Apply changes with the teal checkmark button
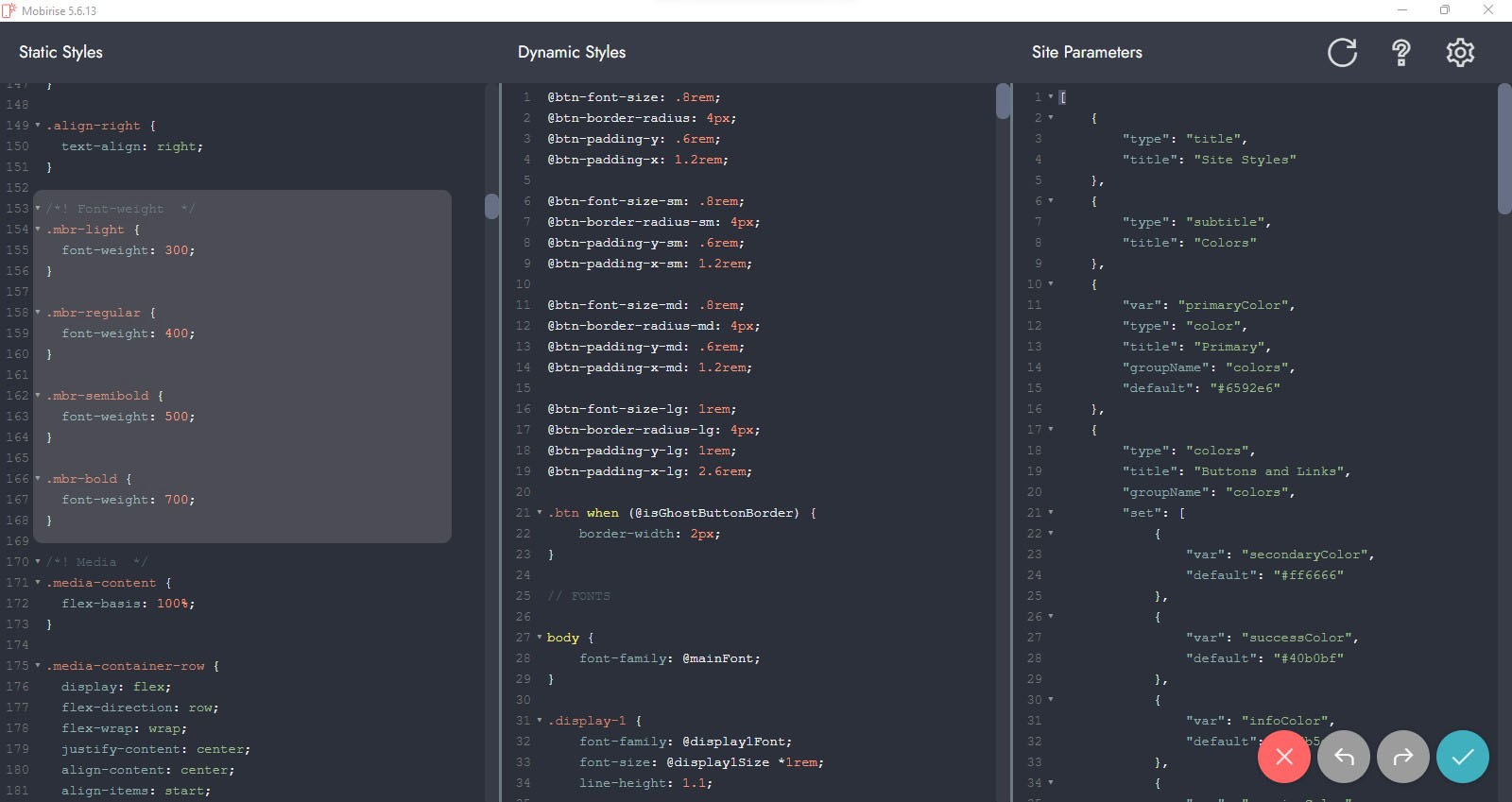1512x802 pixels. pyautogui.click(x=1462, y=757)
